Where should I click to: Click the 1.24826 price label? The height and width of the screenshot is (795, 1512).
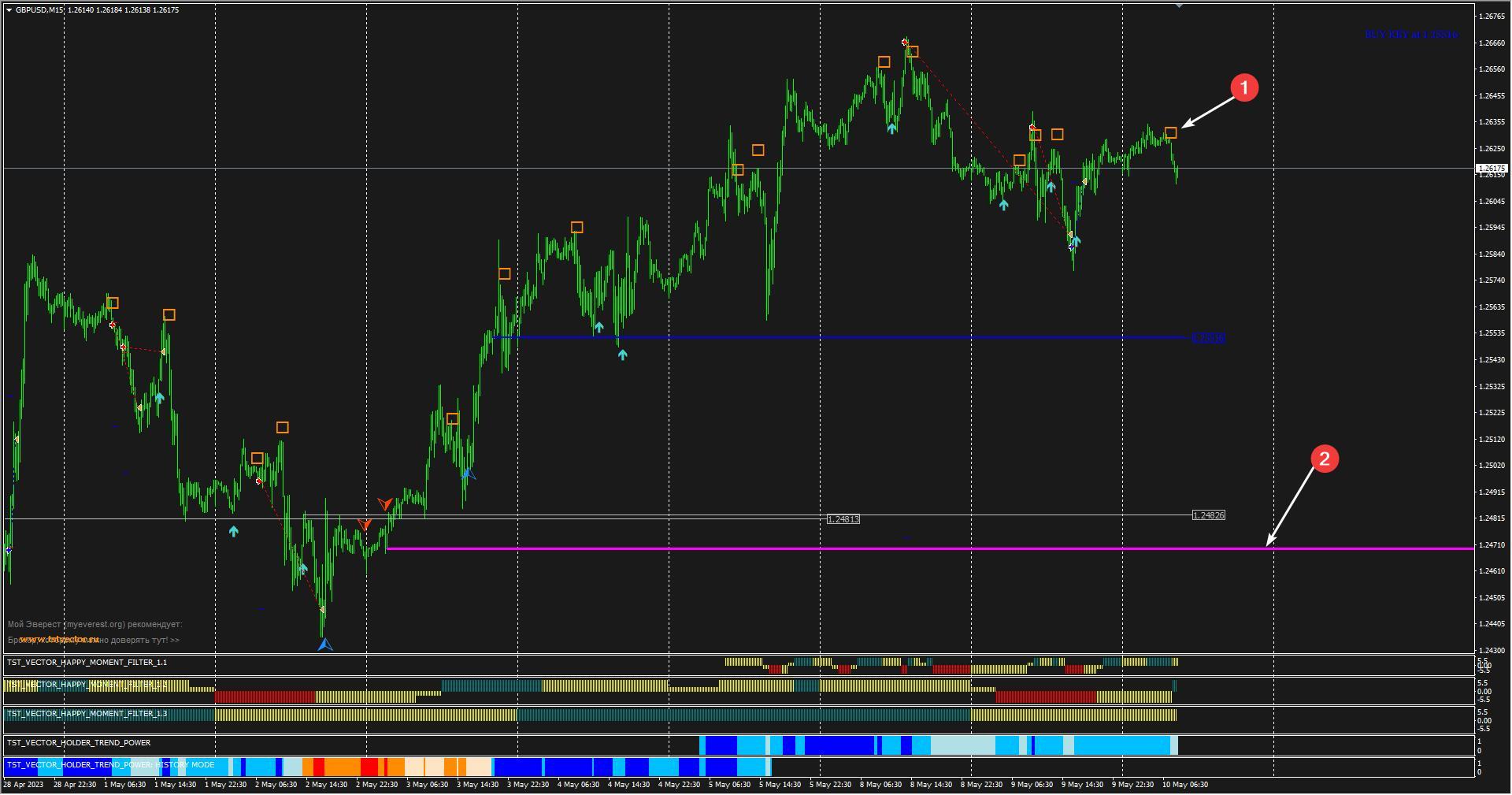click(1208, 515)
